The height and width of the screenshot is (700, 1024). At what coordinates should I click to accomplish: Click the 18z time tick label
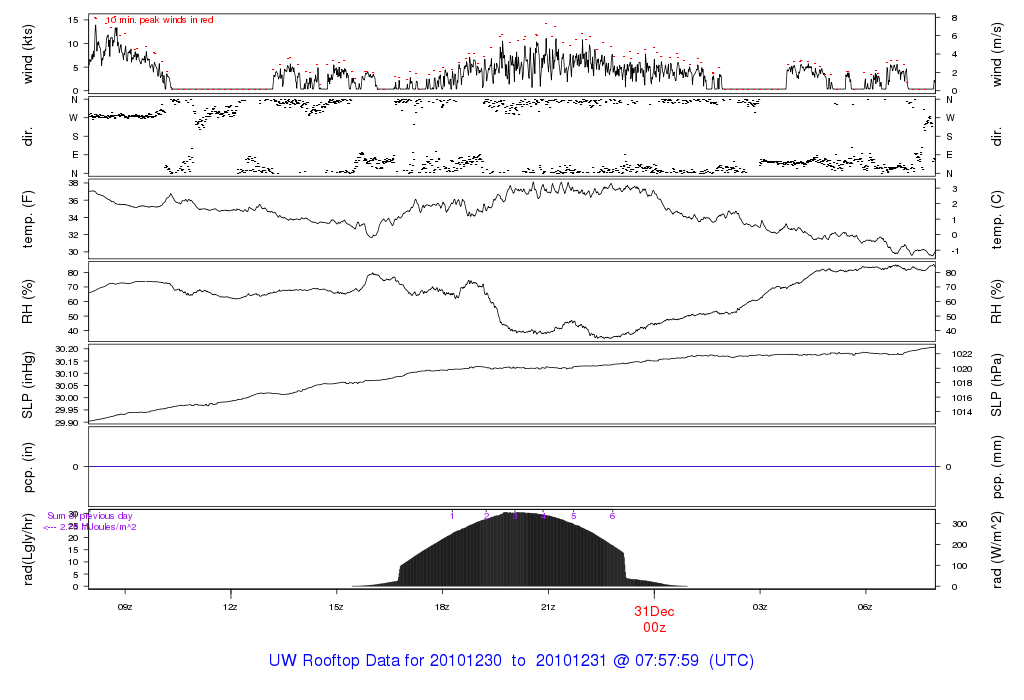pyautogui.click(x=442, y=606)
